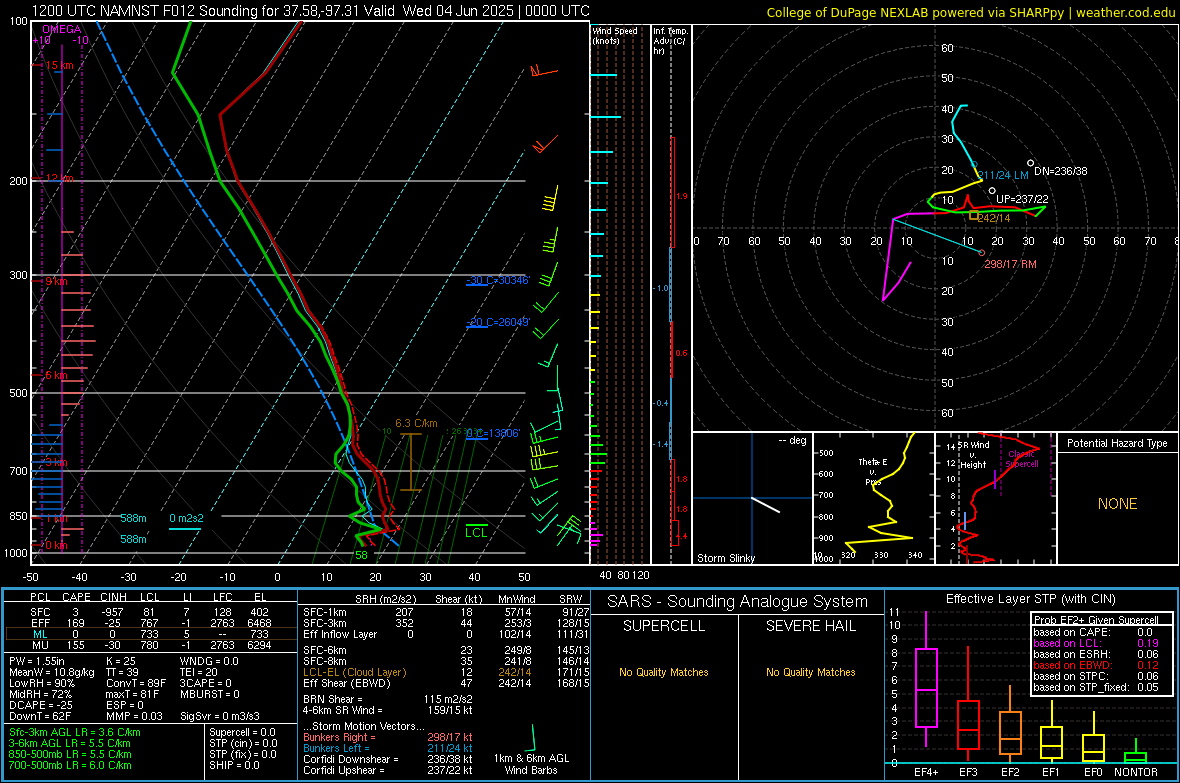Select the 0 C=13806' freezing level label
Screen dimensions: 1180x783
click(493, 434)
